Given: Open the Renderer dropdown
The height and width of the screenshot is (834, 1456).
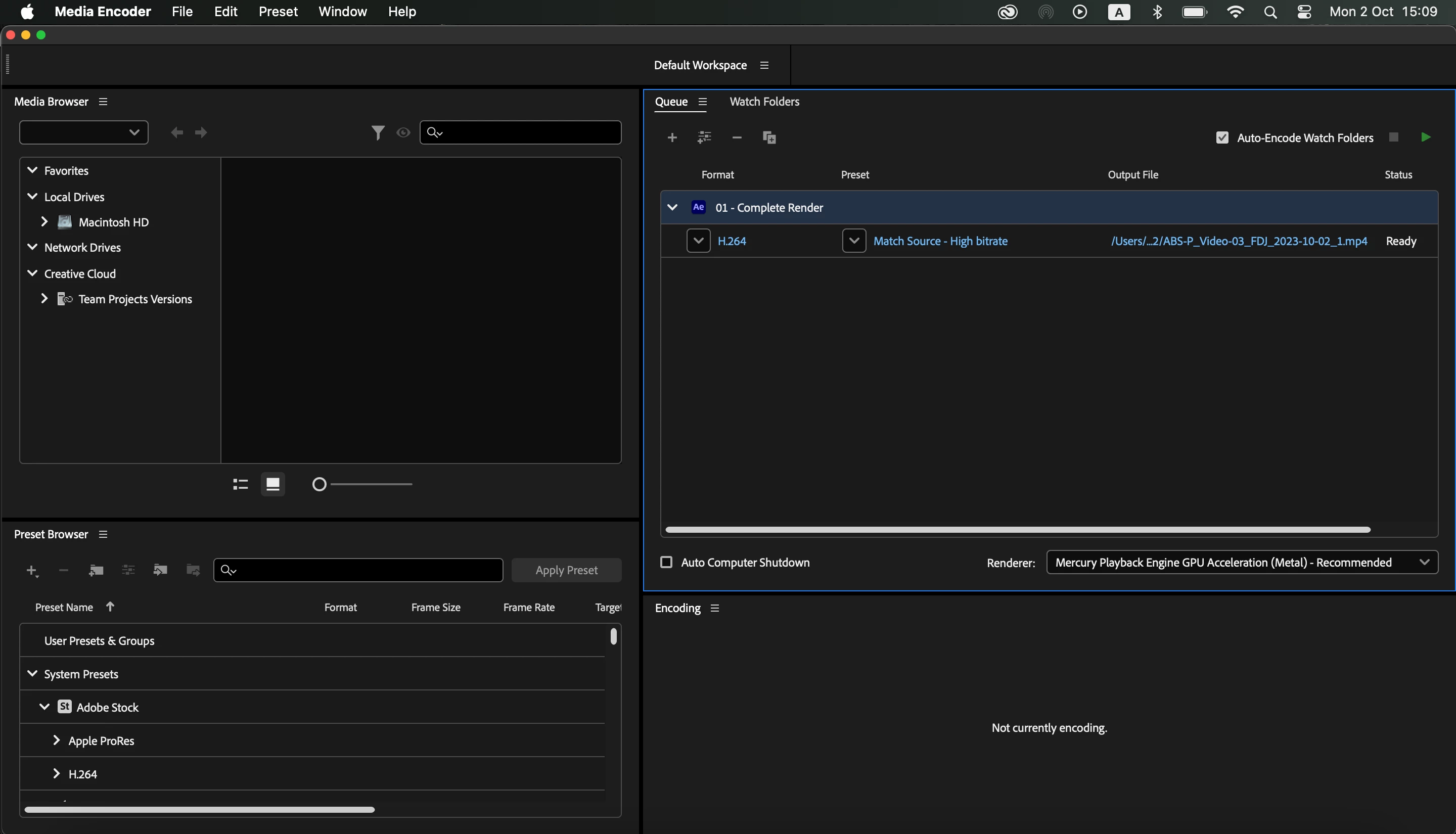Looking at the screenshot, I should coord(1242,563).
